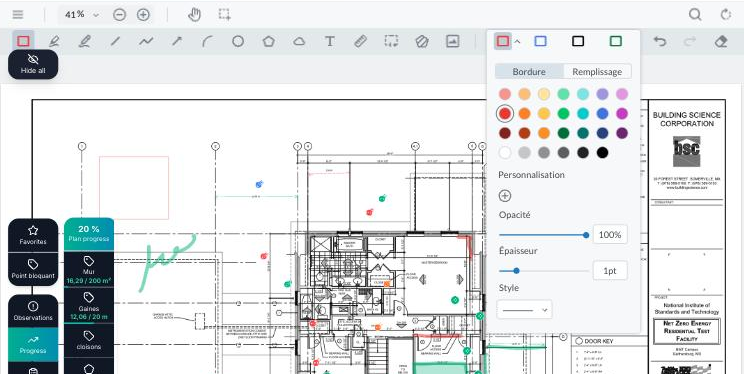Switch to the Bordure tab
The image size is (744, 374).
(x=529, y=72)
